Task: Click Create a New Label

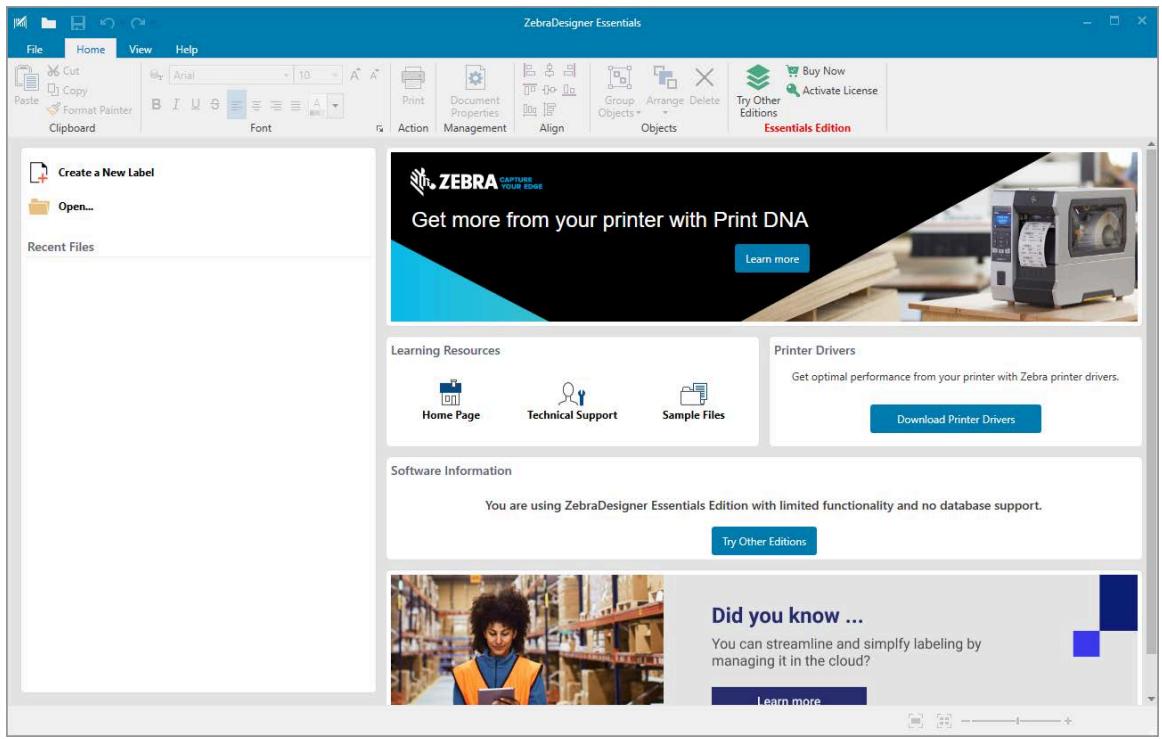Action: click(92, 172)
